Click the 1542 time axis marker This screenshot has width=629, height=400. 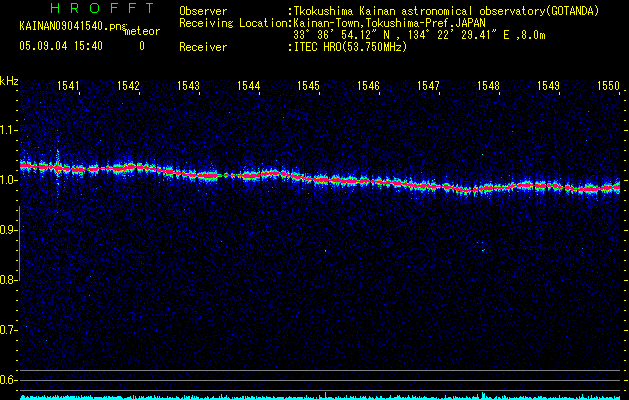click(128, 85)
